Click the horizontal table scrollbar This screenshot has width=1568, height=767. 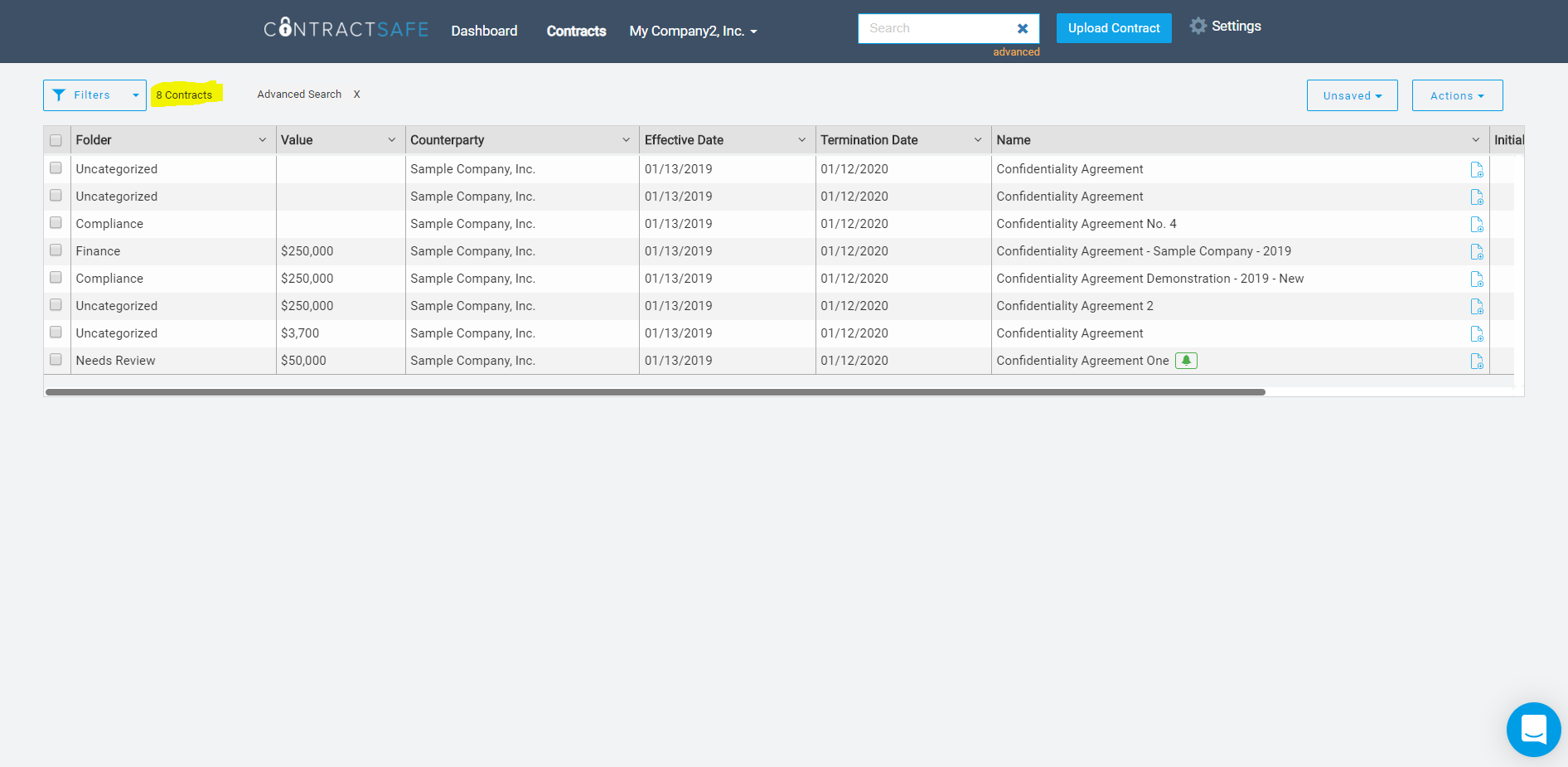pos(655,392)
